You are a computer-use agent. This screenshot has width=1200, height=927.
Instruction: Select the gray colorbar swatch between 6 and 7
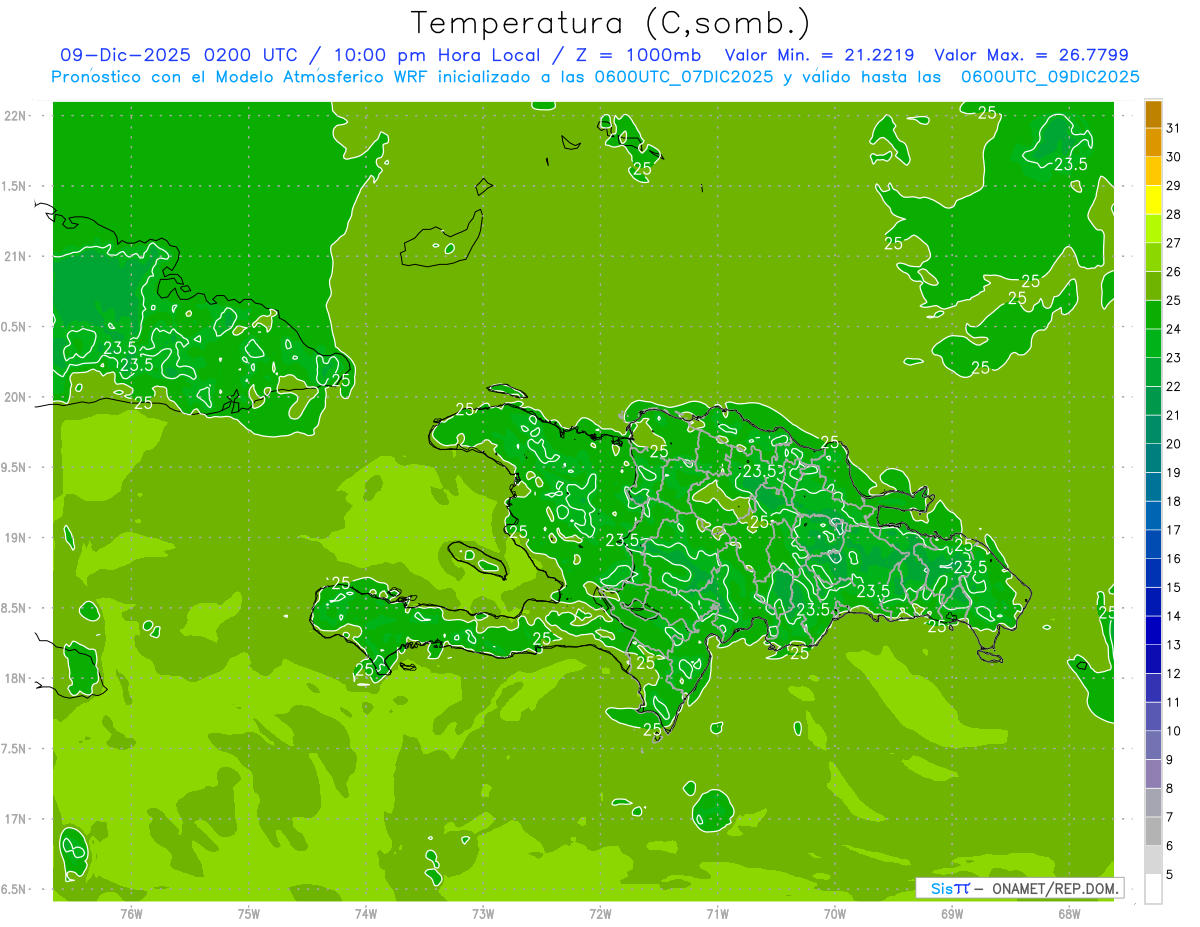click(1153, 831)
